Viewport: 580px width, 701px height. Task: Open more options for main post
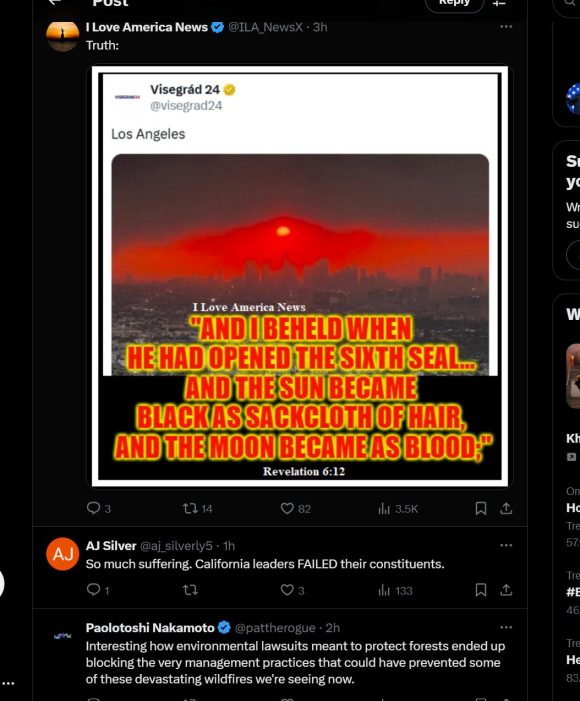(x=506, y=27)
